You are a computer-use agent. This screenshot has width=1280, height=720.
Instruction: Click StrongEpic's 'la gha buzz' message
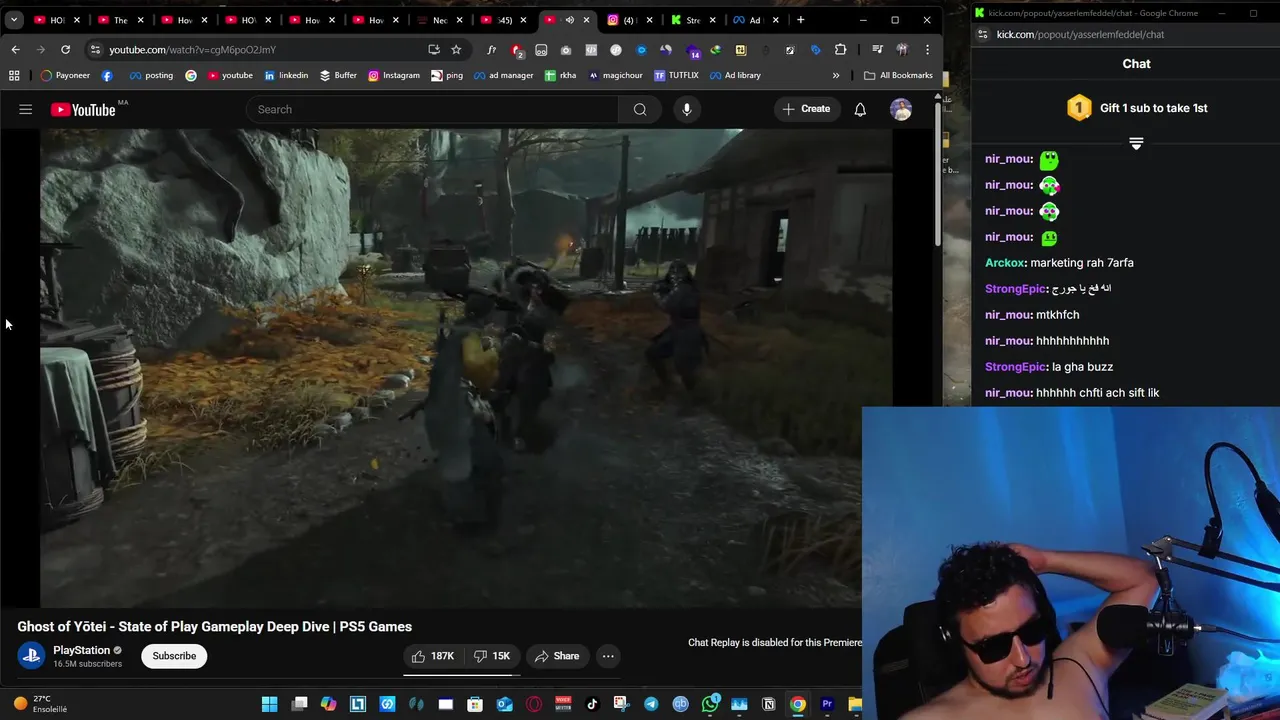[x=1082, y=367]
